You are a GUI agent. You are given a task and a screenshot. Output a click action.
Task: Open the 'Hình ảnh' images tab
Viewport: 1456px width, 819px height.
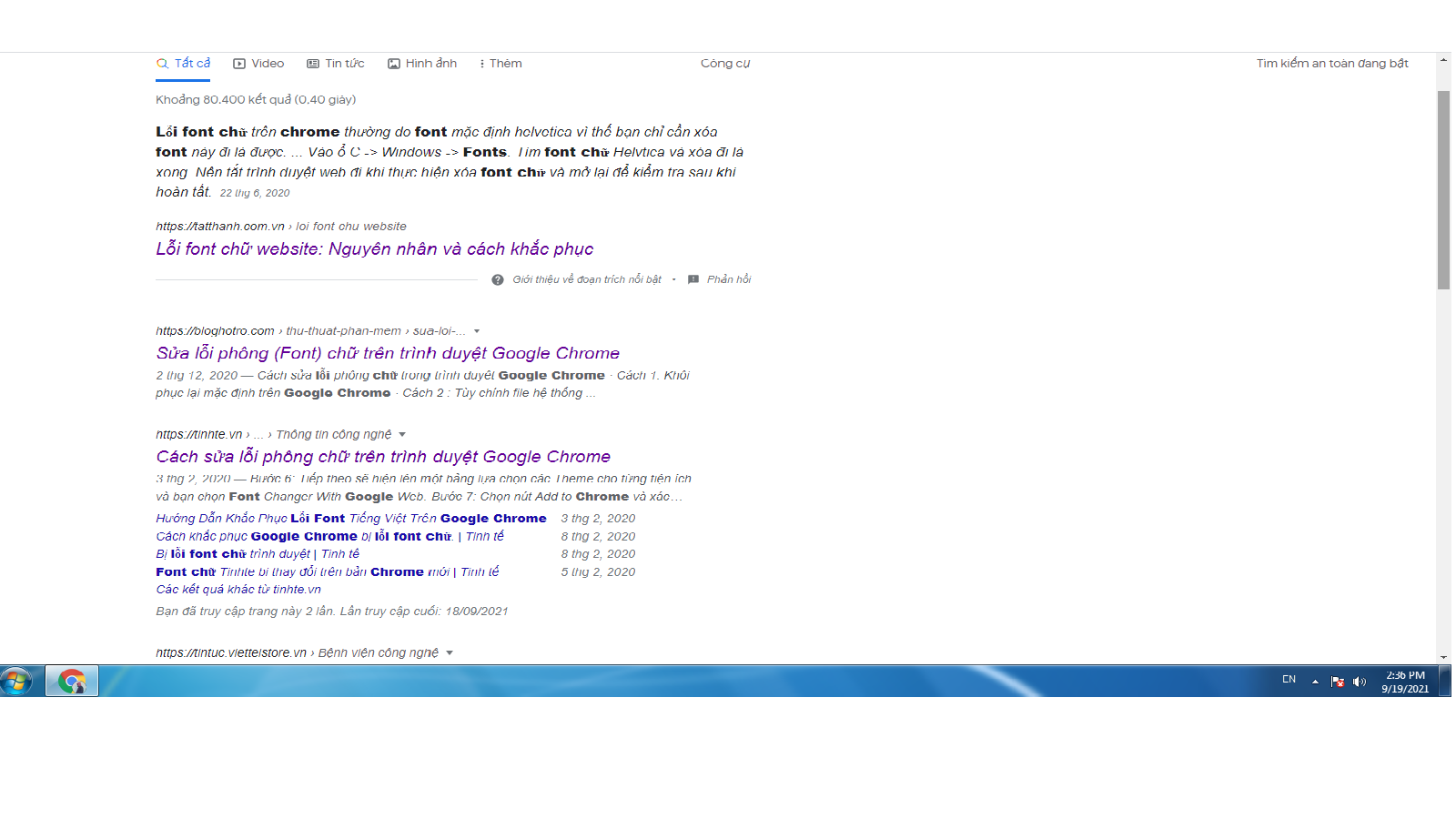pyautogui.click(x=422, y=64)
